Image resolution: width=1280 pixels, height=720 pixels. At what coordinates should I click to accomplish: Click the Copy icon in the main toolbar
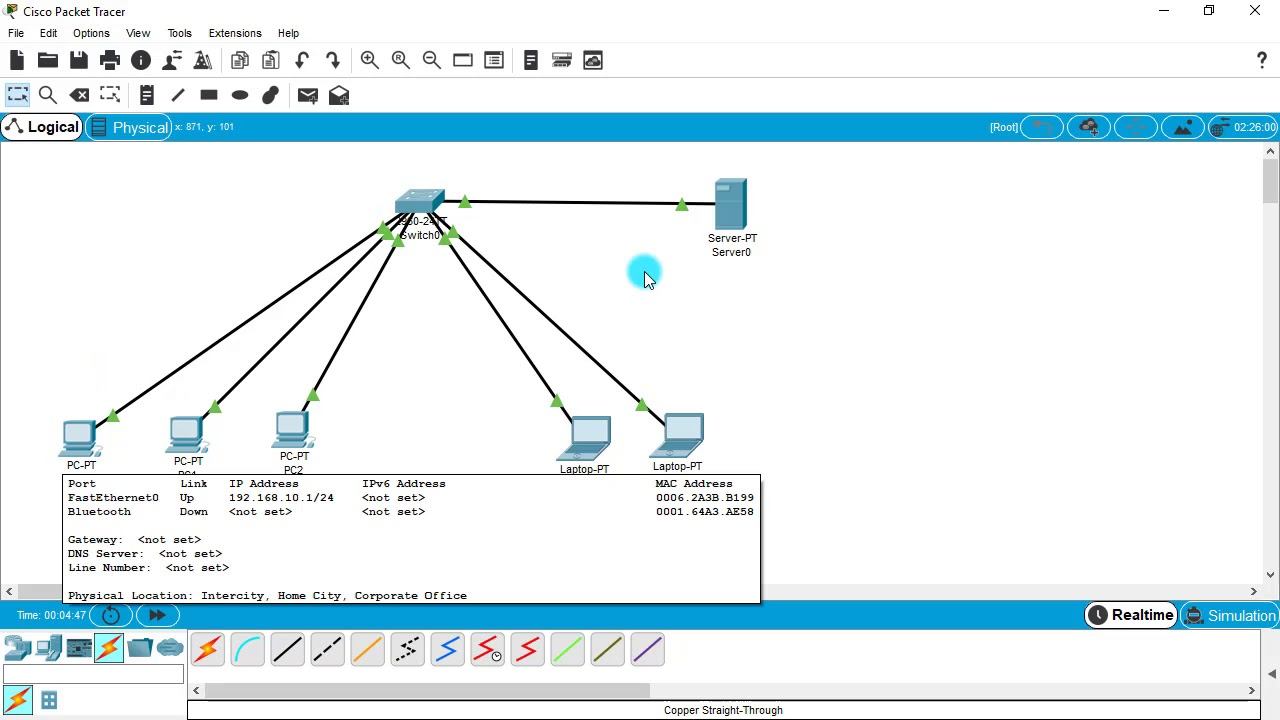239,60
